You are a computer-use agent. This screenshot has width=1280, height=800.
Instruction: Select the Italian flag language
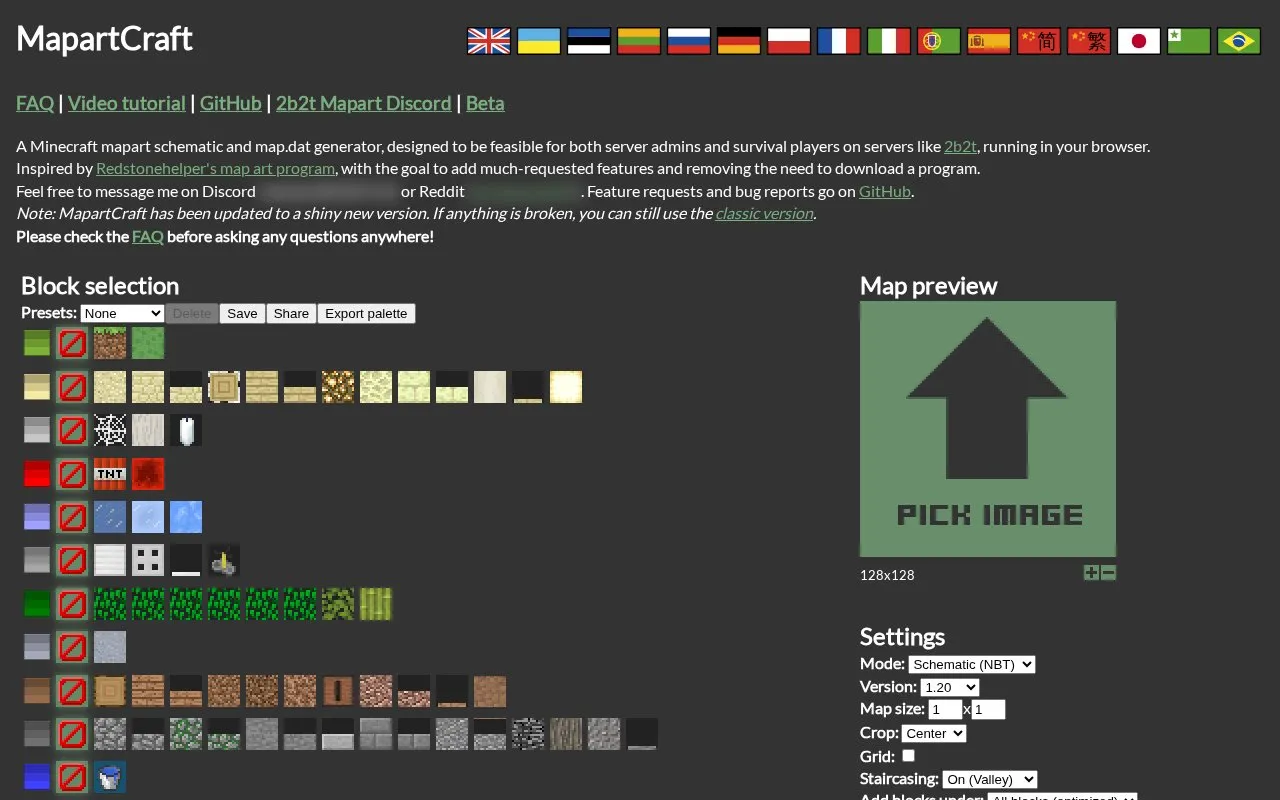point(889,41)
